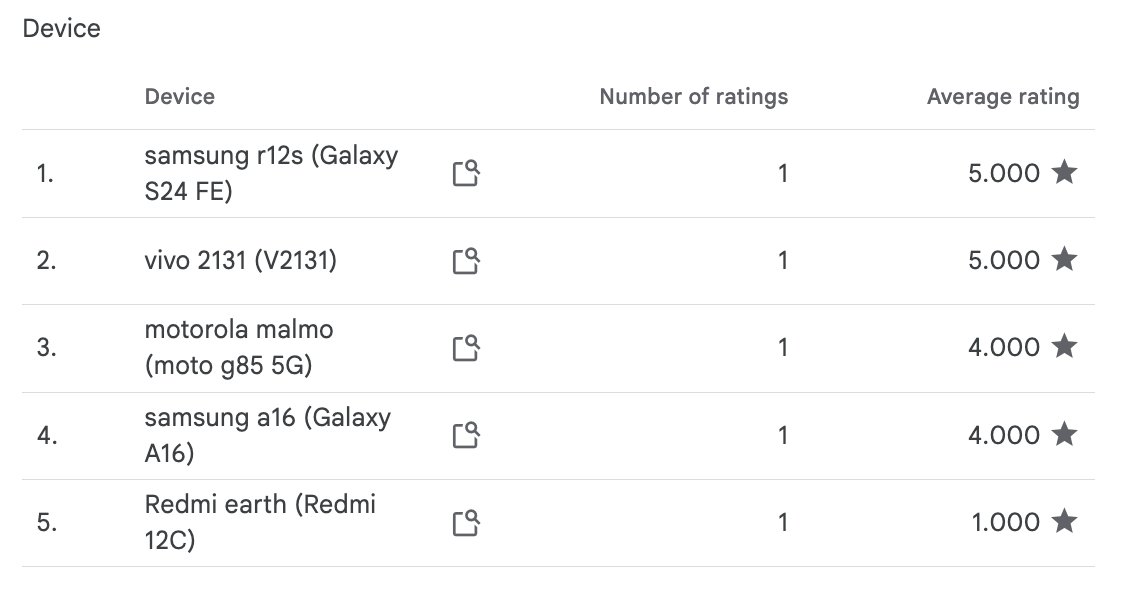Open device details icon for Redmi earth

(466, 522)
